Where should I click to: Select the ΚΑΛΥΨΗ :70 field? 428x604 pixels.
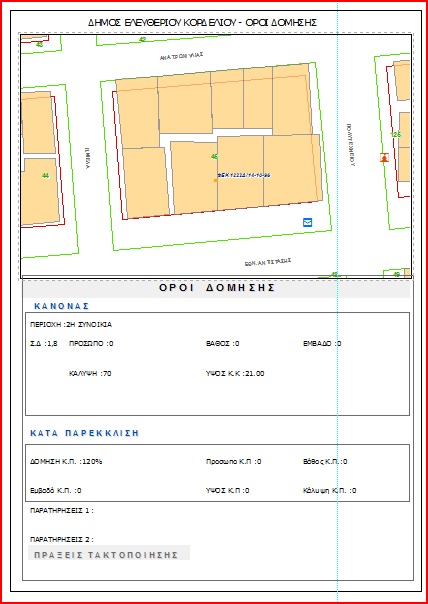click(x=90, y=373)
